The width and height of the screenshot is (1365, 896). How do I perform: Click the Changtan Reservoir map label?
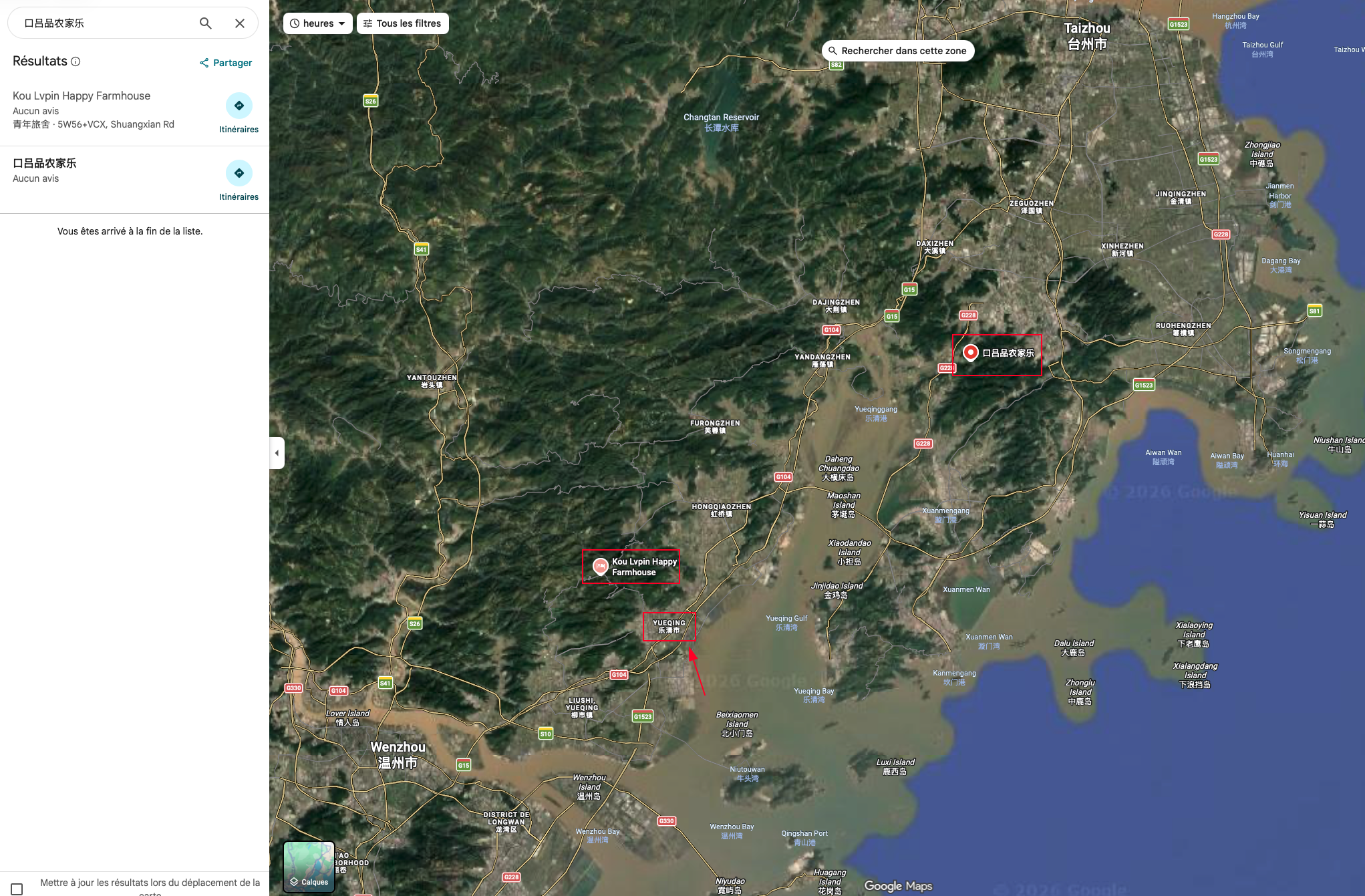point(721,122)
